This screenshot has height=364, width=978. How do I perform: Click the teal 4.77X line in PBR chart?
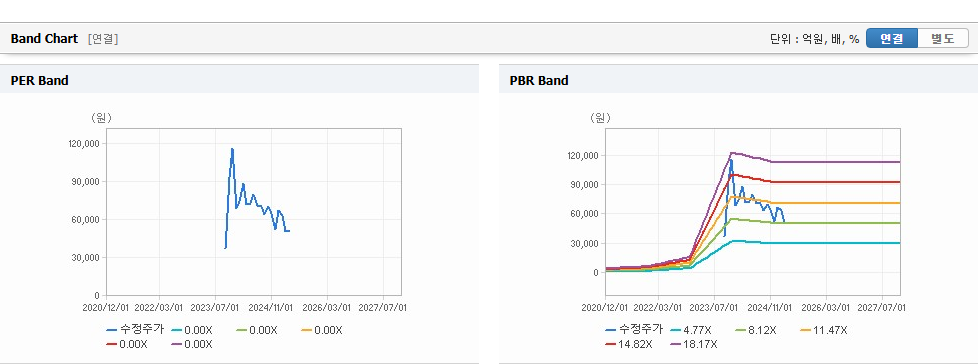pos(836,243)
